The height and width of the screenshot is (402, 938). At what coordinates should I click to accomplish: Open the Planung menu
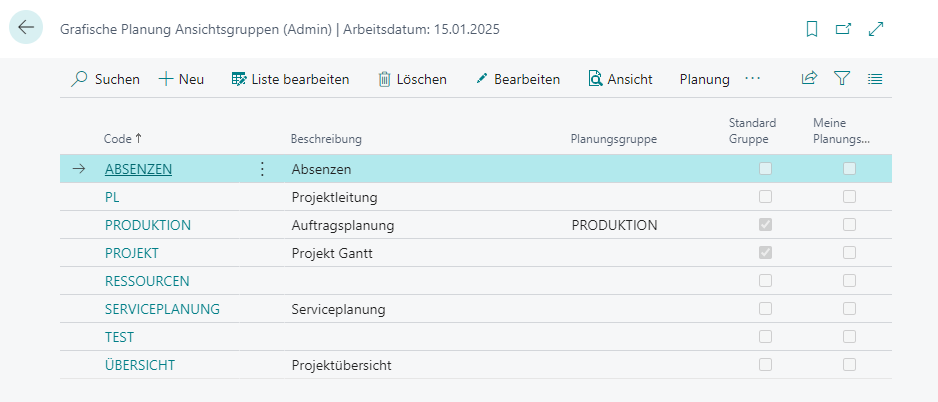coord(705,79)
